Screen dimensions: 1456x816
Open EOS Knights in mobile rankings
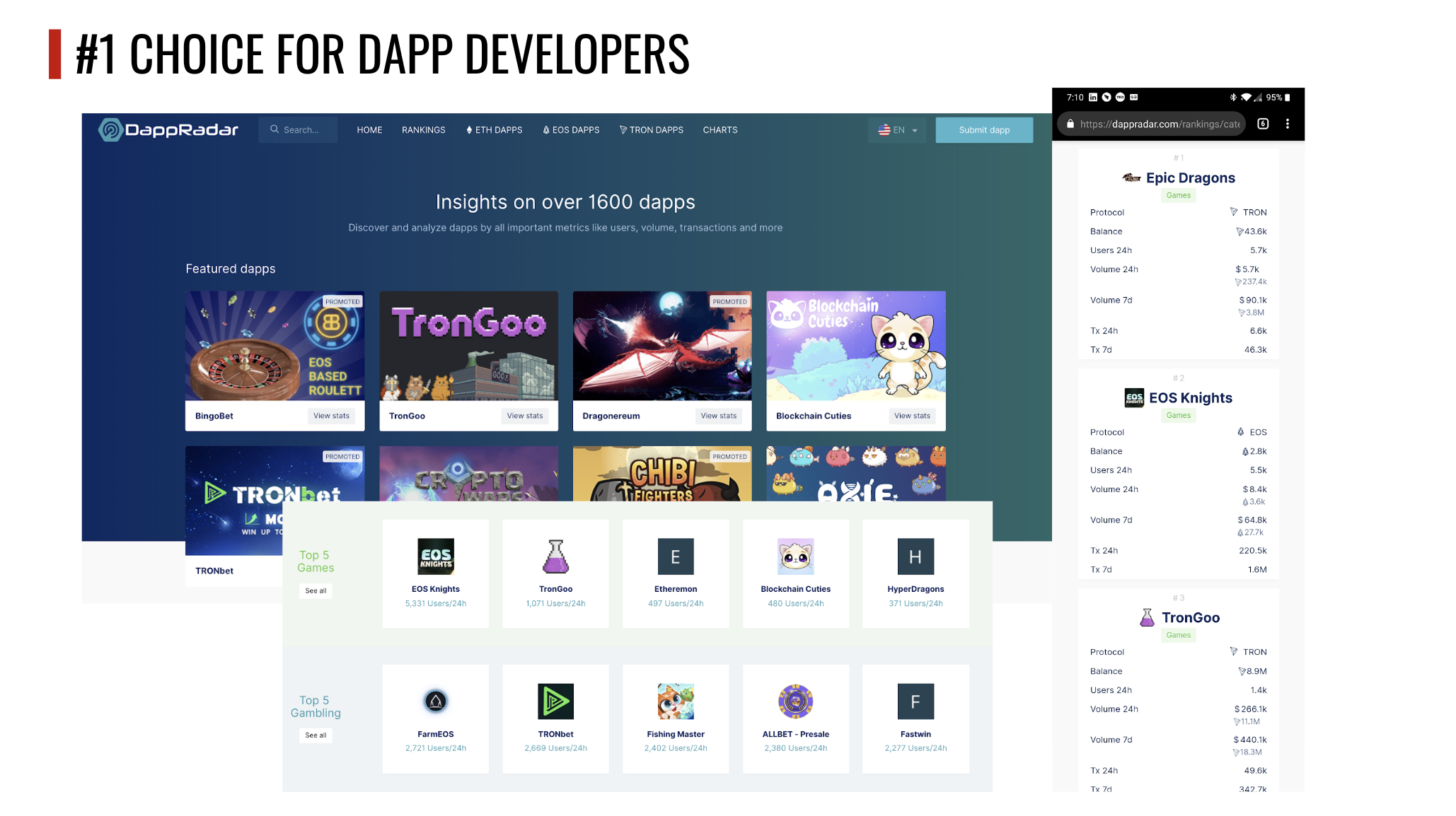click(1191, 398)
